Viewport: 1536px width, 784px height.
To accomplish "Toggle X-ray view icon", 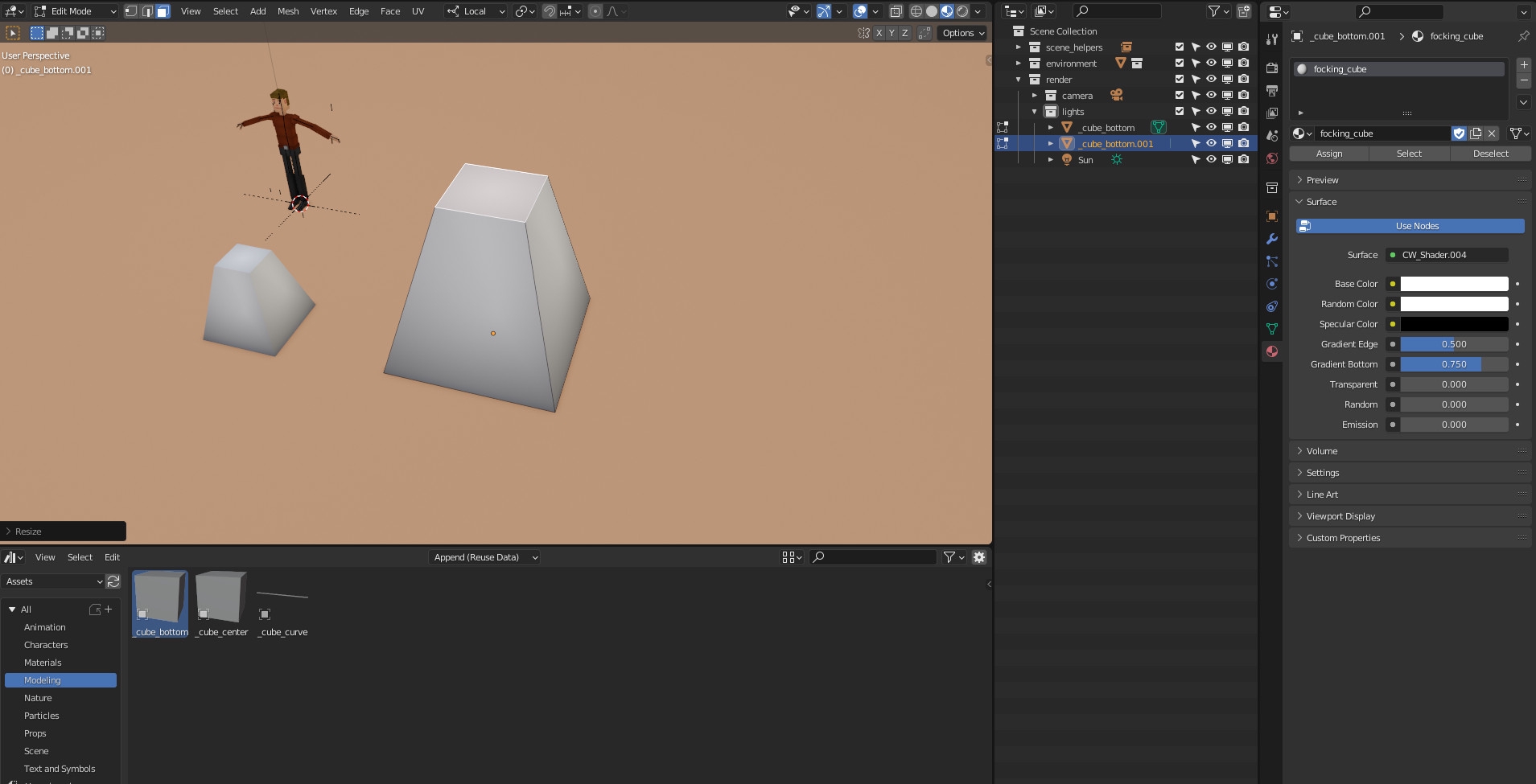I will [896, 11].
